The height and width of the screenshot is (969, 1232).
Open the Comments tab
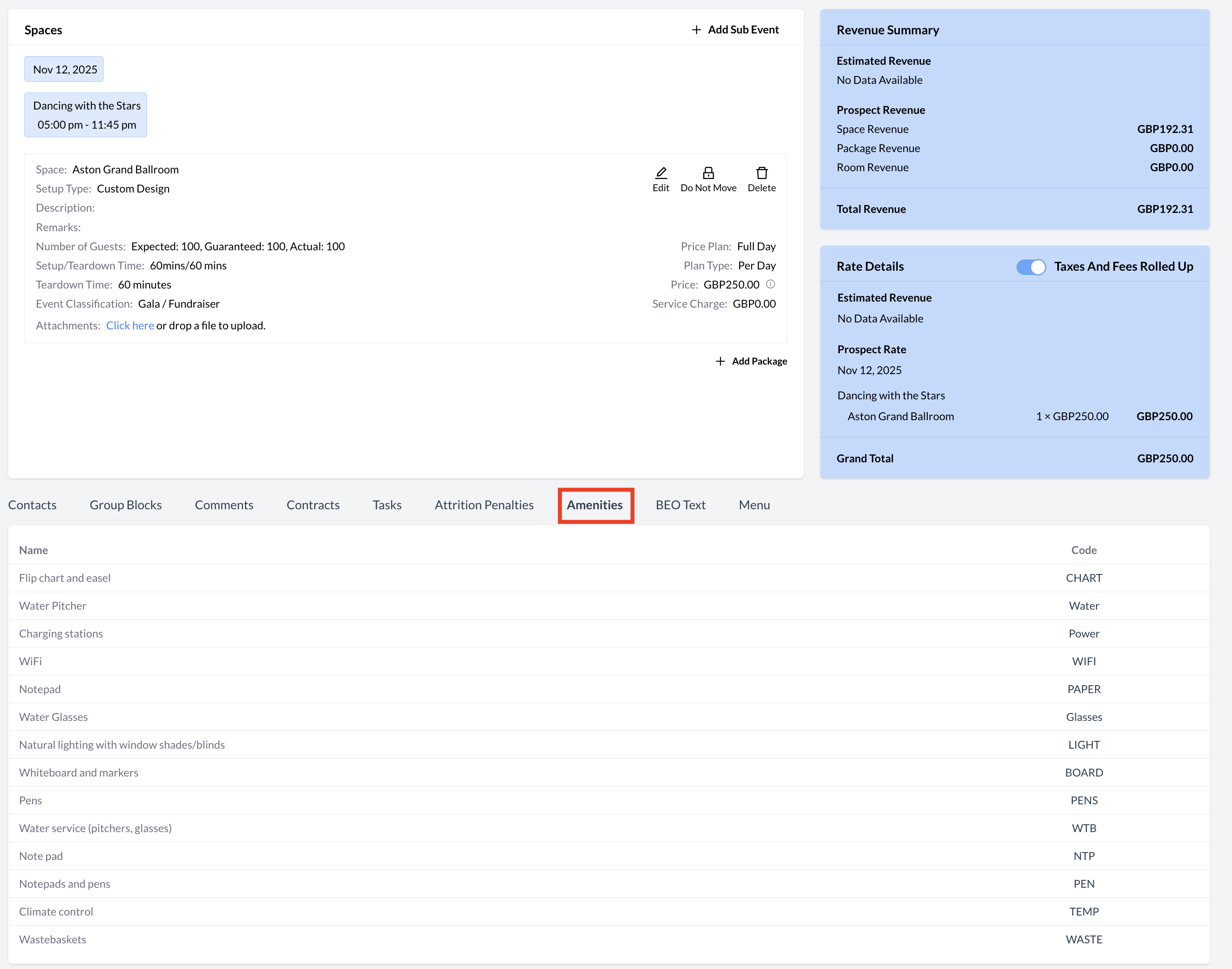point(223,504)
